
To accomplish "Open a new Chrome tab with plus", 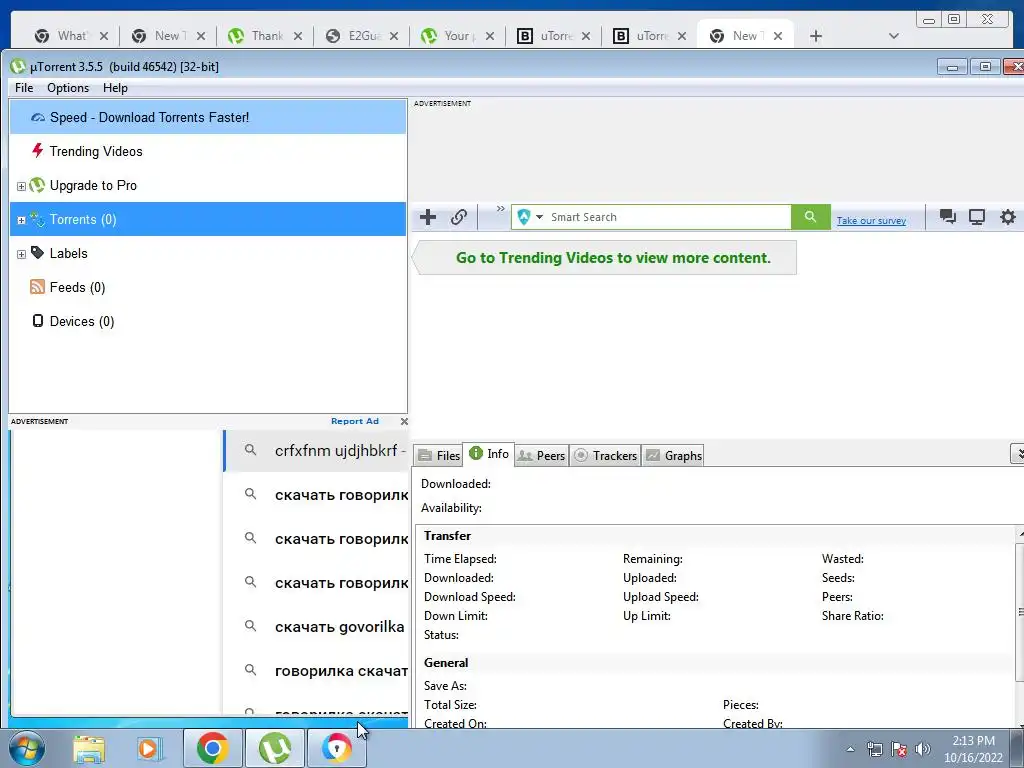I will [x=816, y=36].
